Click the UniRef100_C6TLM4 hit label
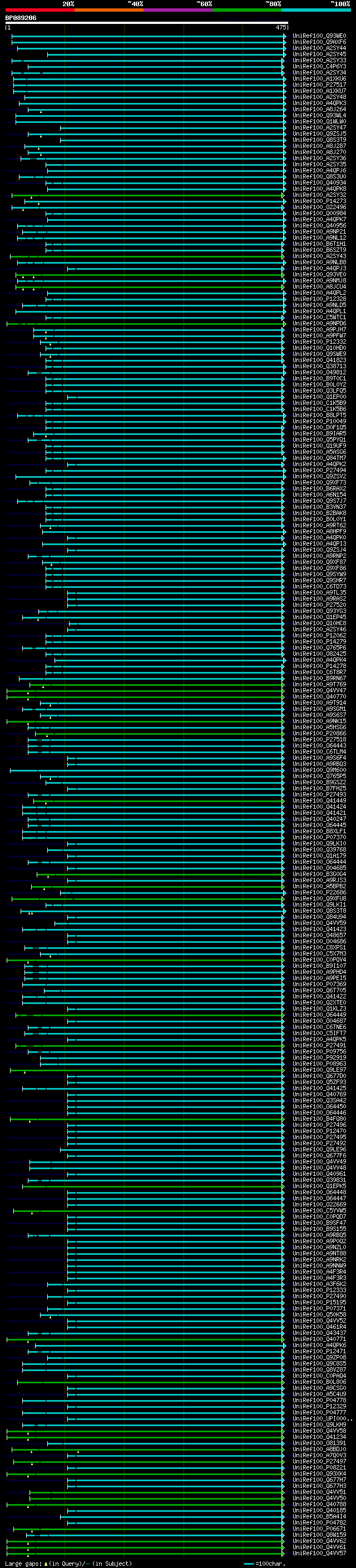Viewport: 356px width, 1568px height. click(319, 752)
